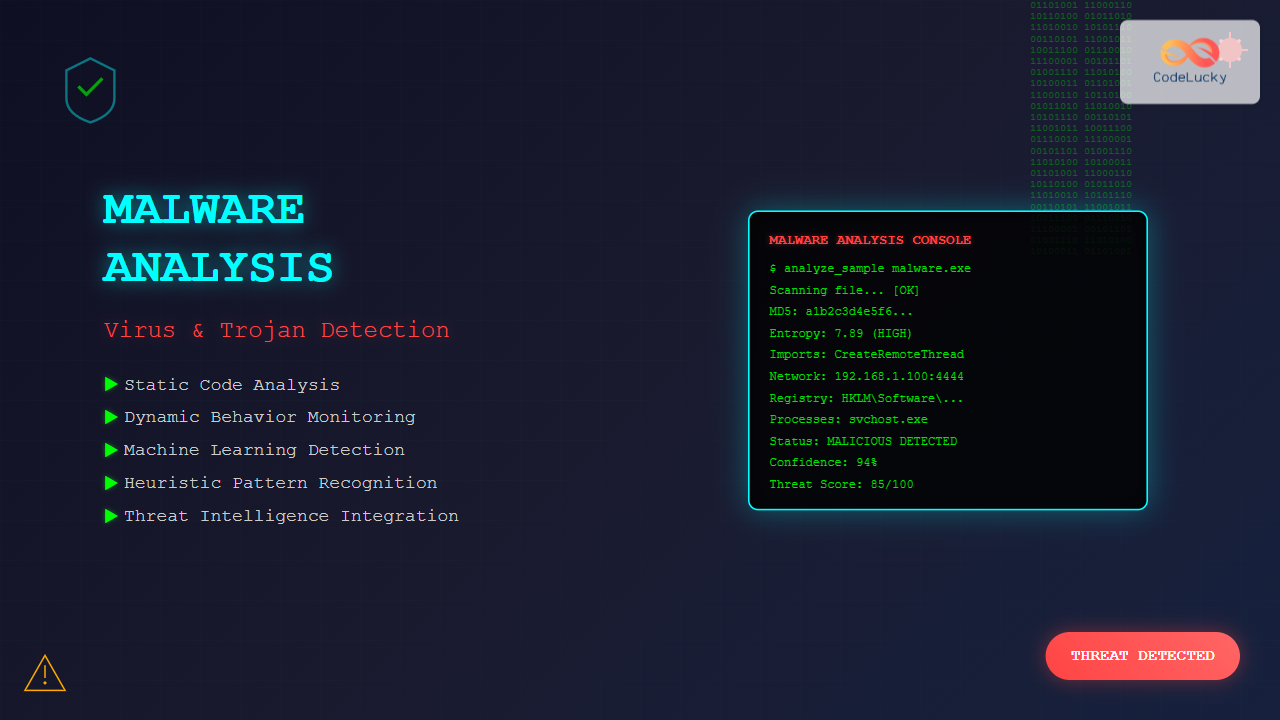Click the arrow beside Machine Learning Detection

[x=111, y=450]
